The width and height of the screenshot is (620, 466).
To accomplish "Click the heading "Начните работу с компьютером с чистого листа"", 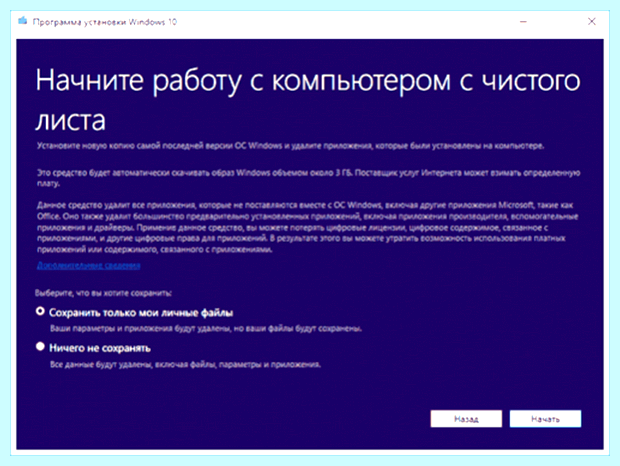I will [308, 100].
